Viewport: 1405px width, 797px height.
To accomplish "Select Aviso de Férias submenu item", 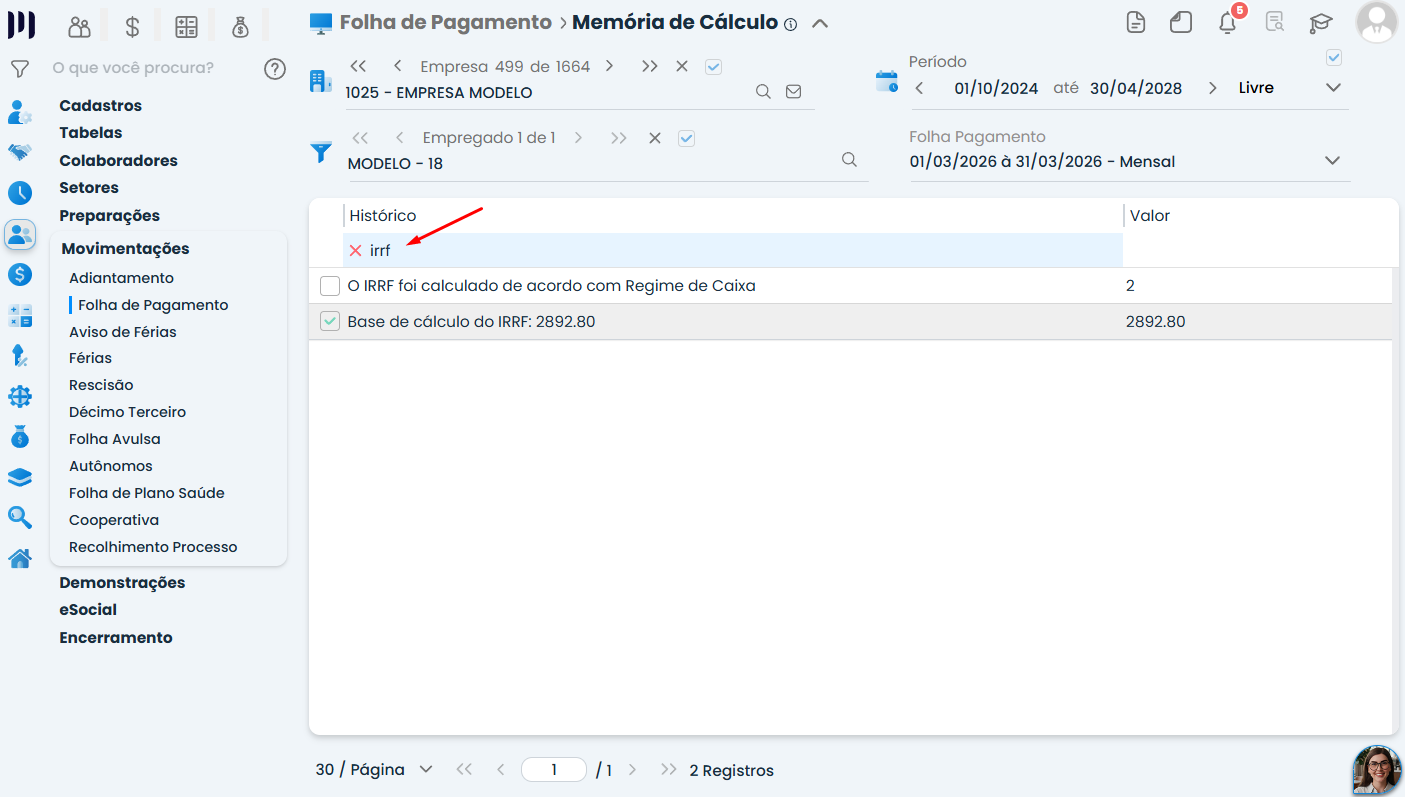I will [123, 332].
